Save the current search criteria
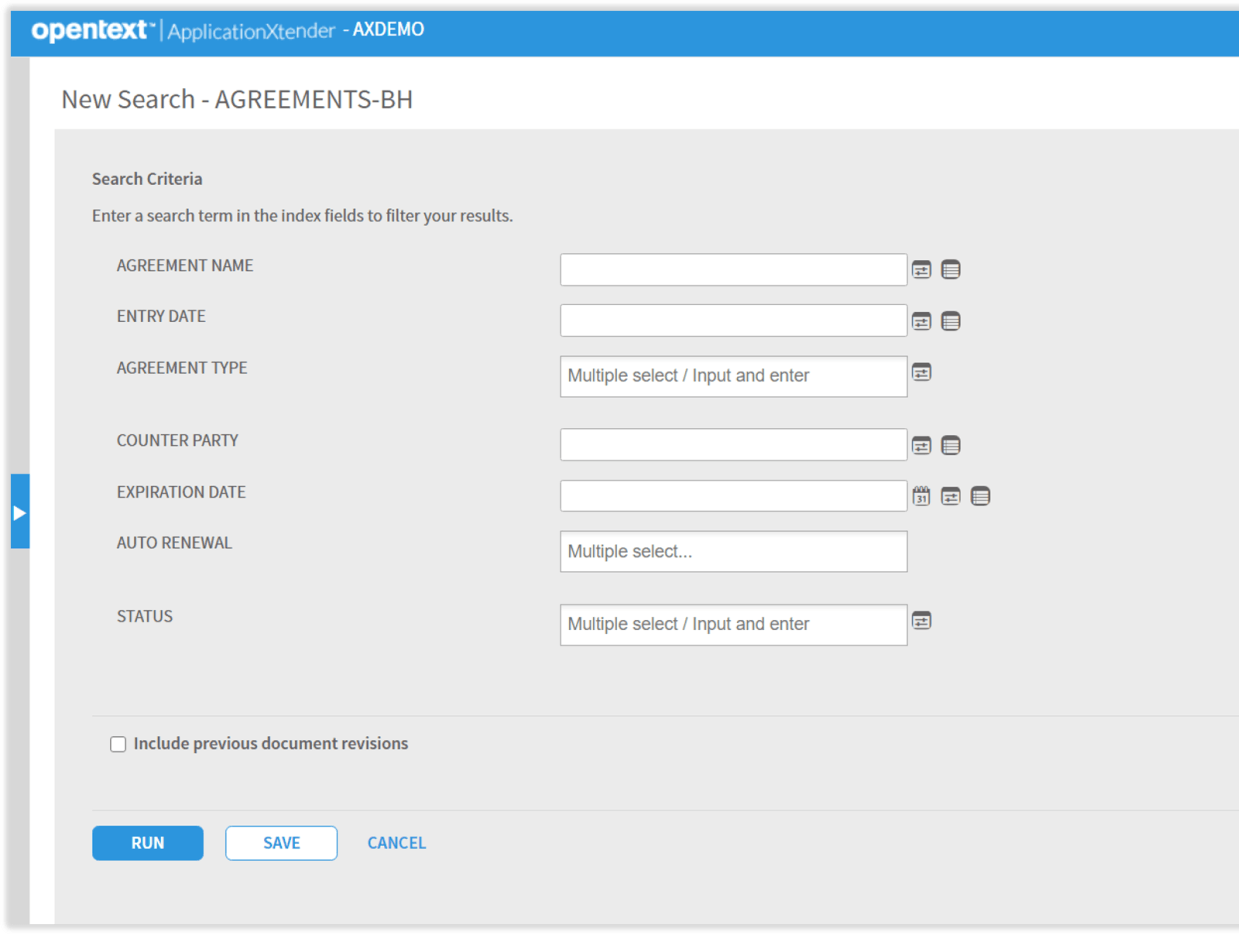Screen dimensions: 1239x935 tap(281, 843)
